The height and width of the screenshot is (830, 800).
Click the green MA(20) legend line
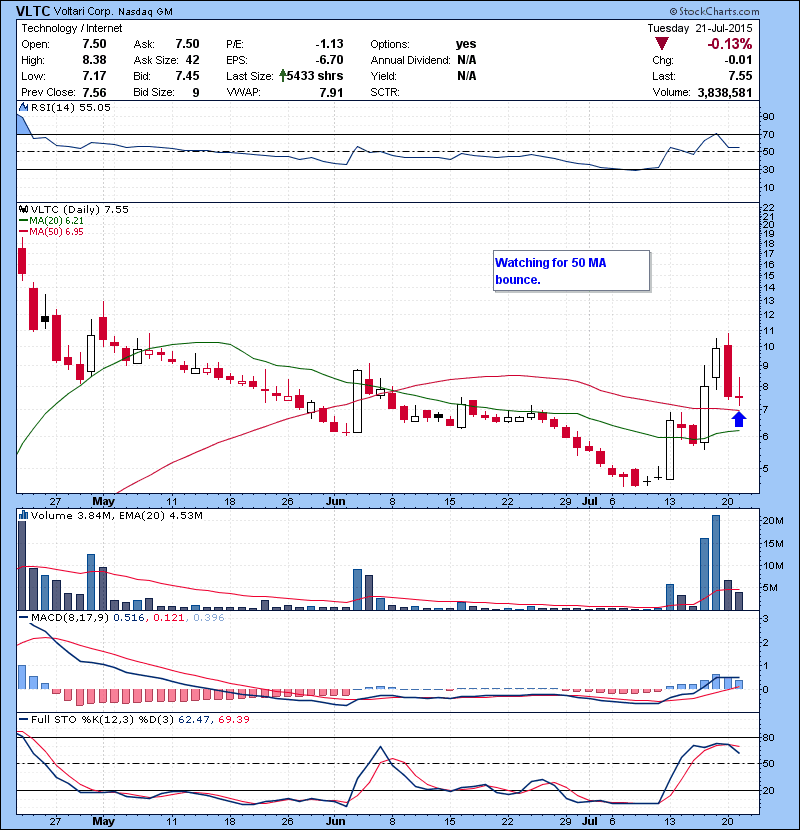[23, 221]
